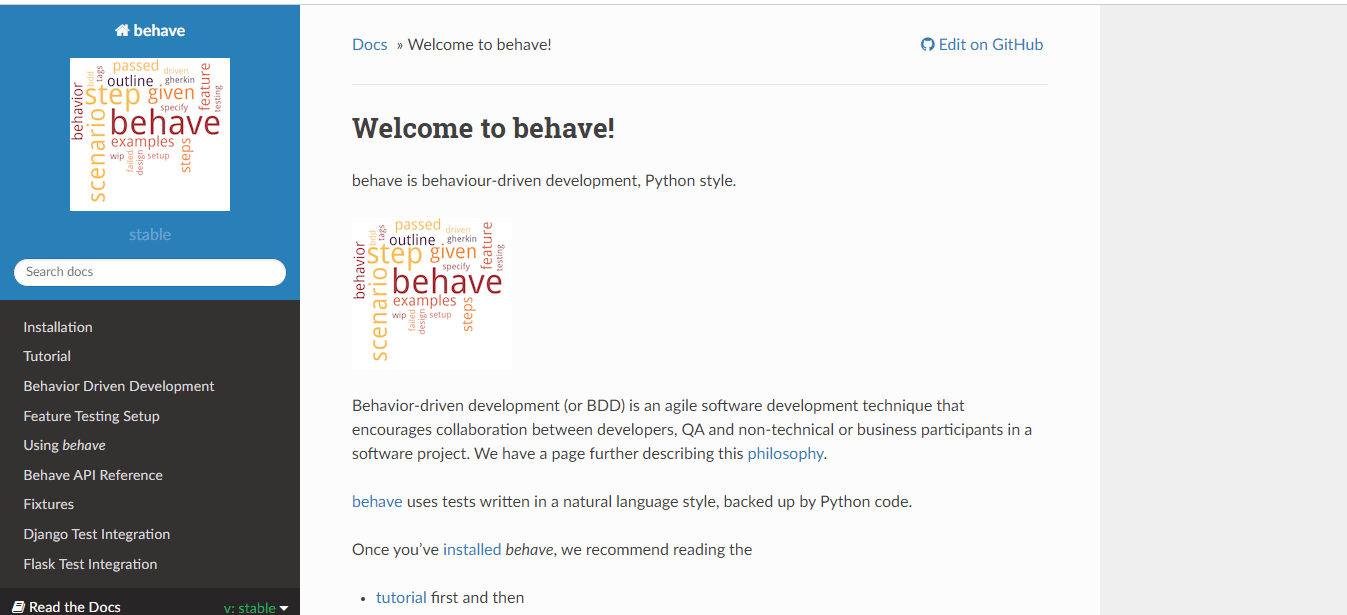Follow the philosophy hyperlink in the BDD paragraph
The image size is (1347, 615).
tap(785, 453)
